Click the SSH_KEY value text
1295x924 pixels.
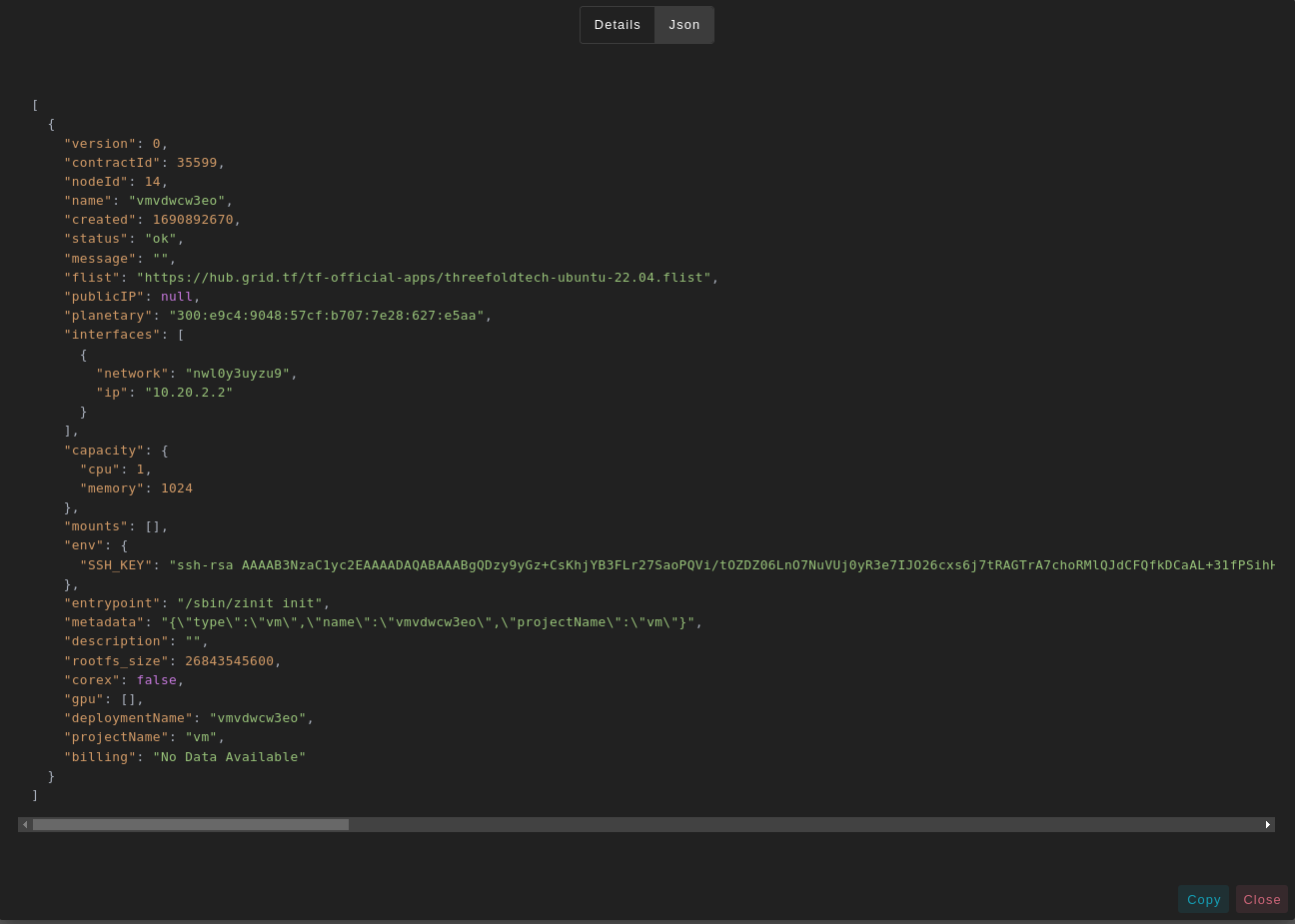[x=719, y=565]
